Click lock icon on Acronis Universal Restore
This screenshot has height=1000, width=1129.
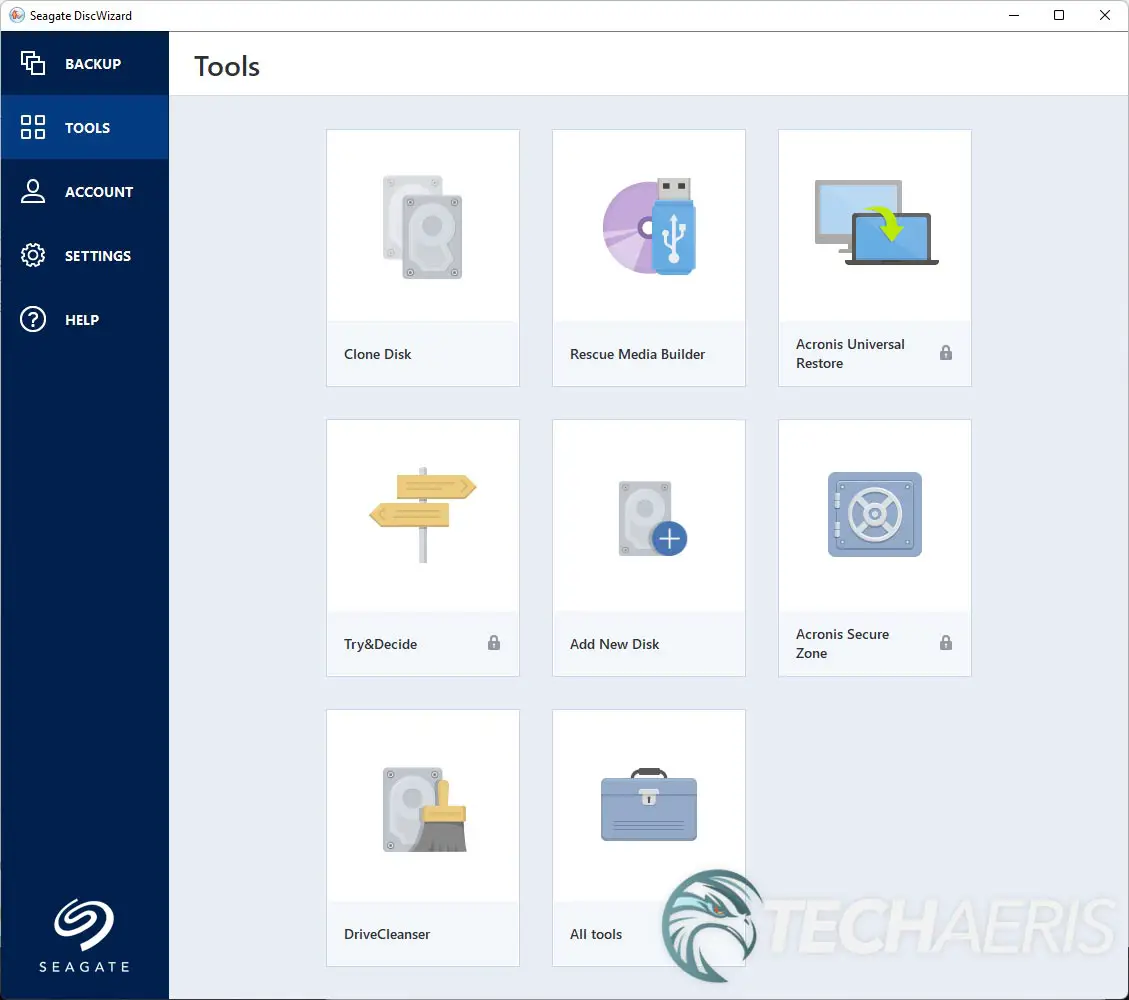(946, 353)
